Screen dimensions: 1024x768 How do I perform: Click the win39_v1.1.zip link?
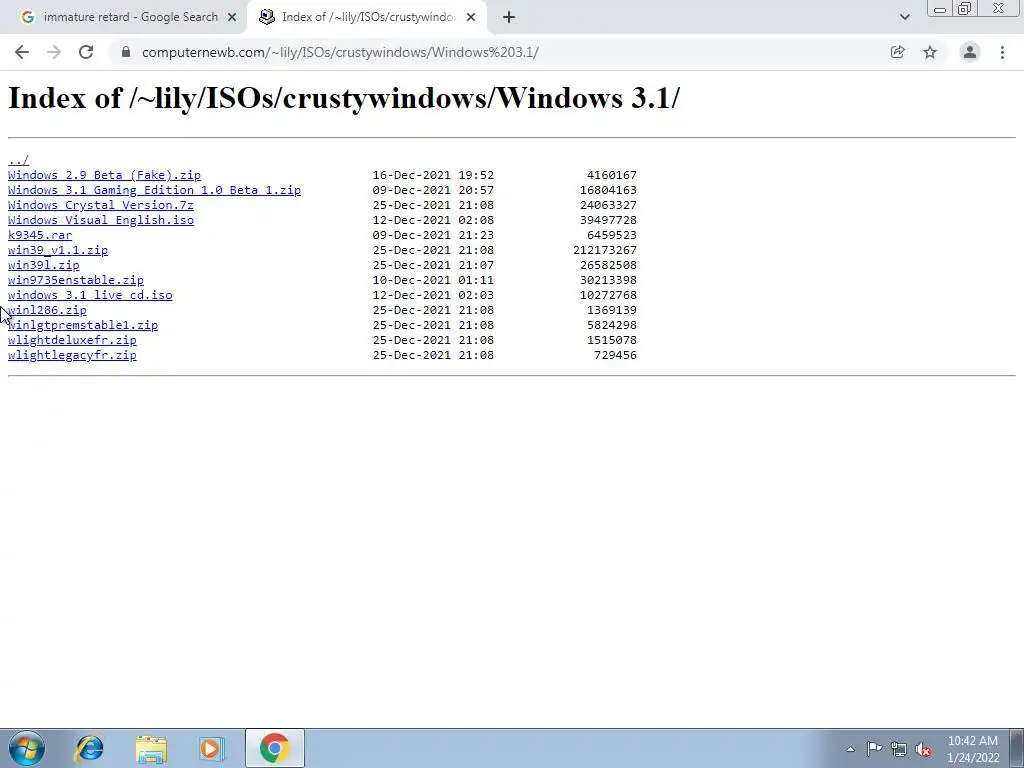57,250
